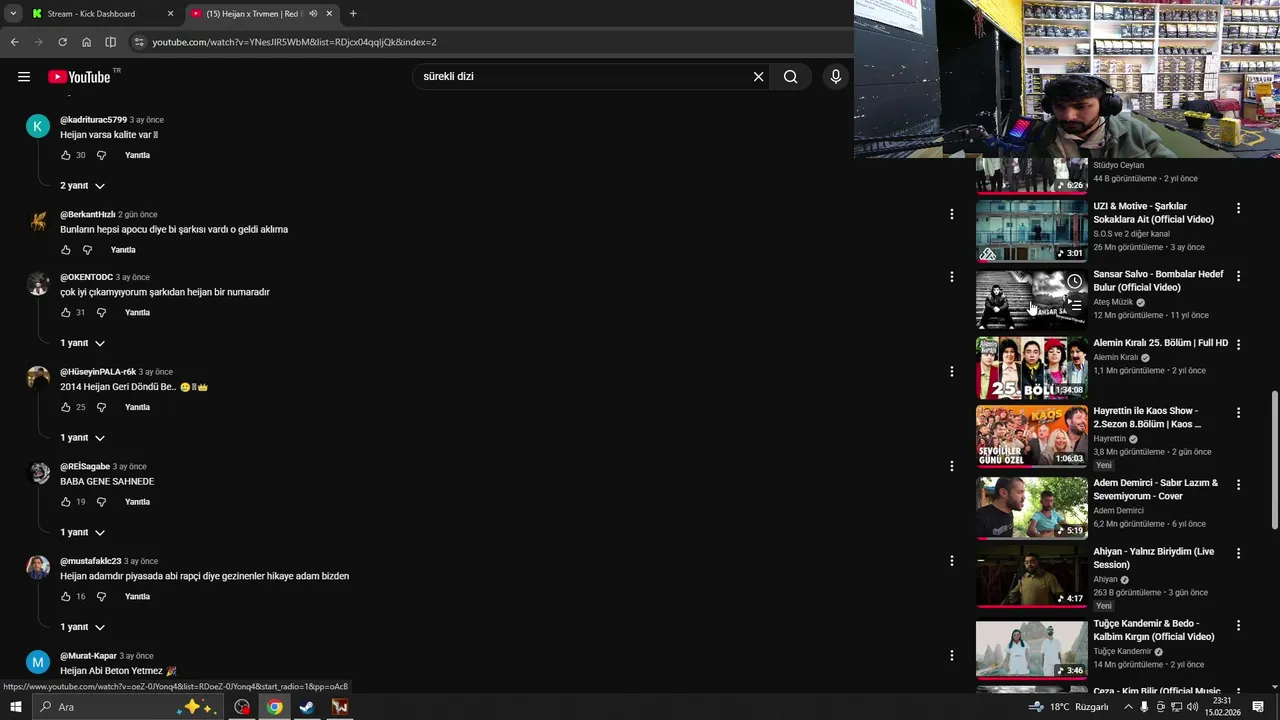The width and height of the screenshot is (1280, 720).
Task: Show hidden system tray icons
Action: (x=1128, y=707)
